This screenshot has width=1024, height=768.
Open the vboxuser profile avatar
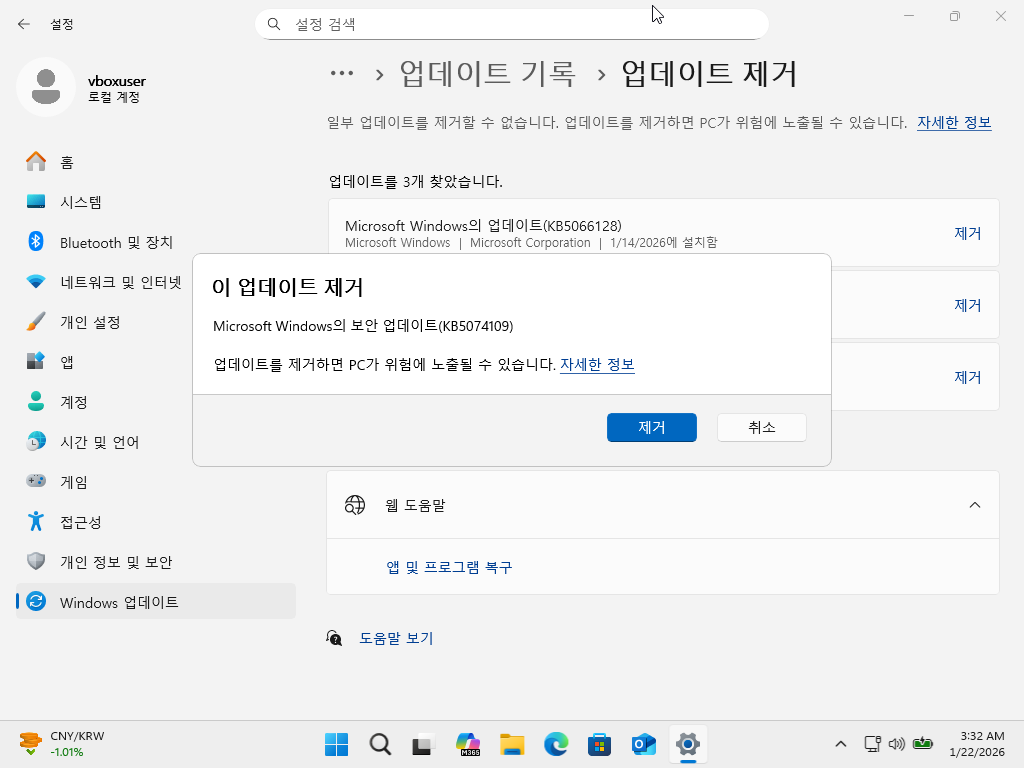point(46,87)
